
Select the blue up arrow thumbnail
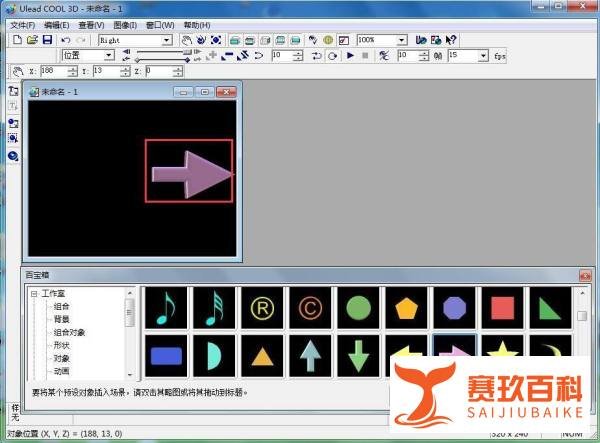[x=310, y=356]
